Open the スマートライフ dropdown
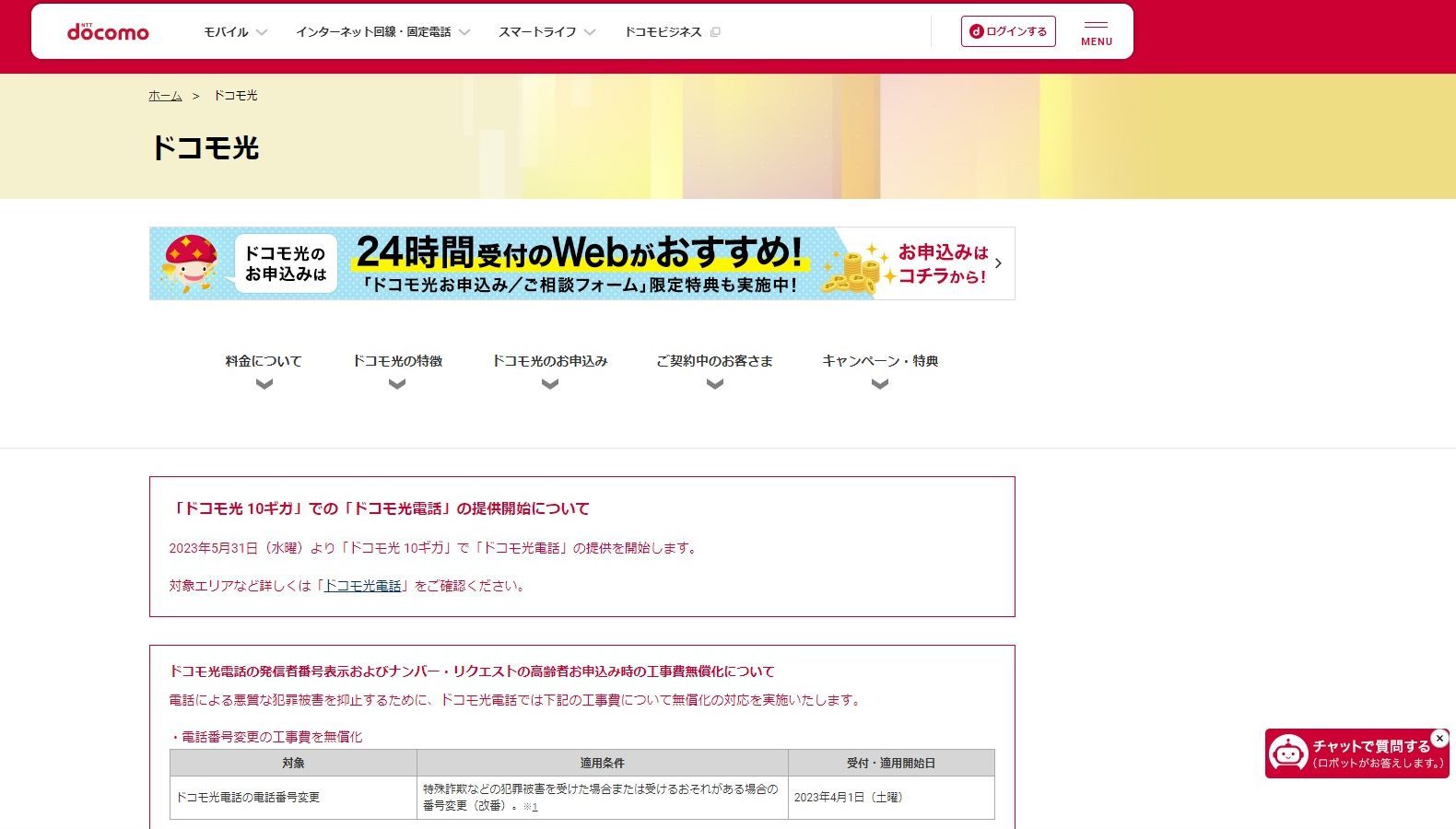This screenshot has height=829, width=1456. click(546, 32)
